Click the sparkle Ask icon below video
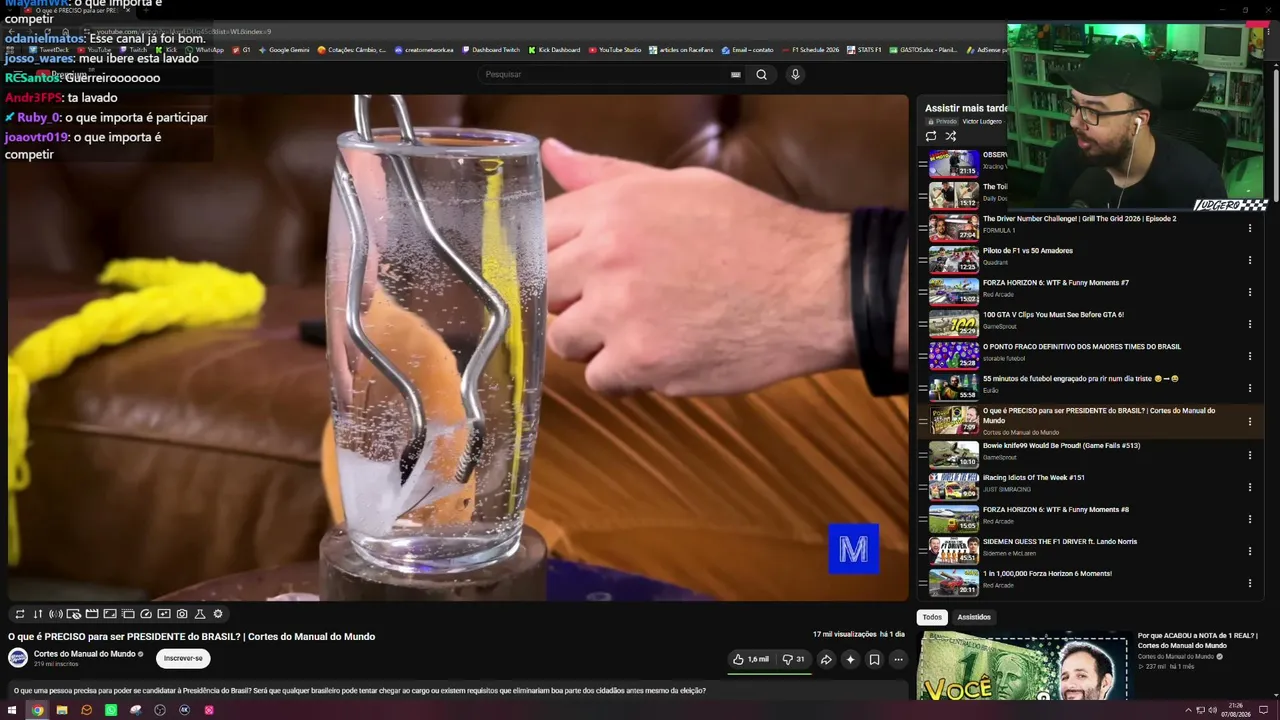This screenshot has width=1280, height=720. click(x=850, y=659)
